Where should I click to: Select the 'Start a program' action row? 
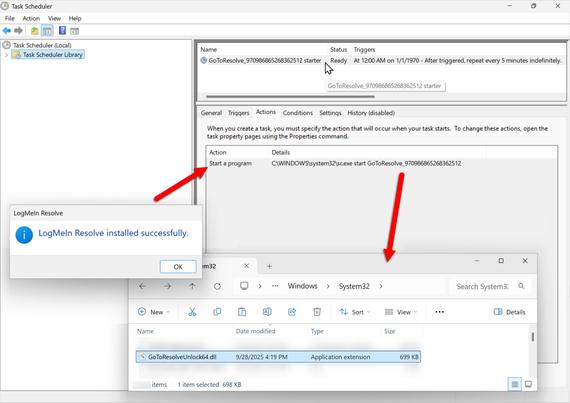point(381,163)
